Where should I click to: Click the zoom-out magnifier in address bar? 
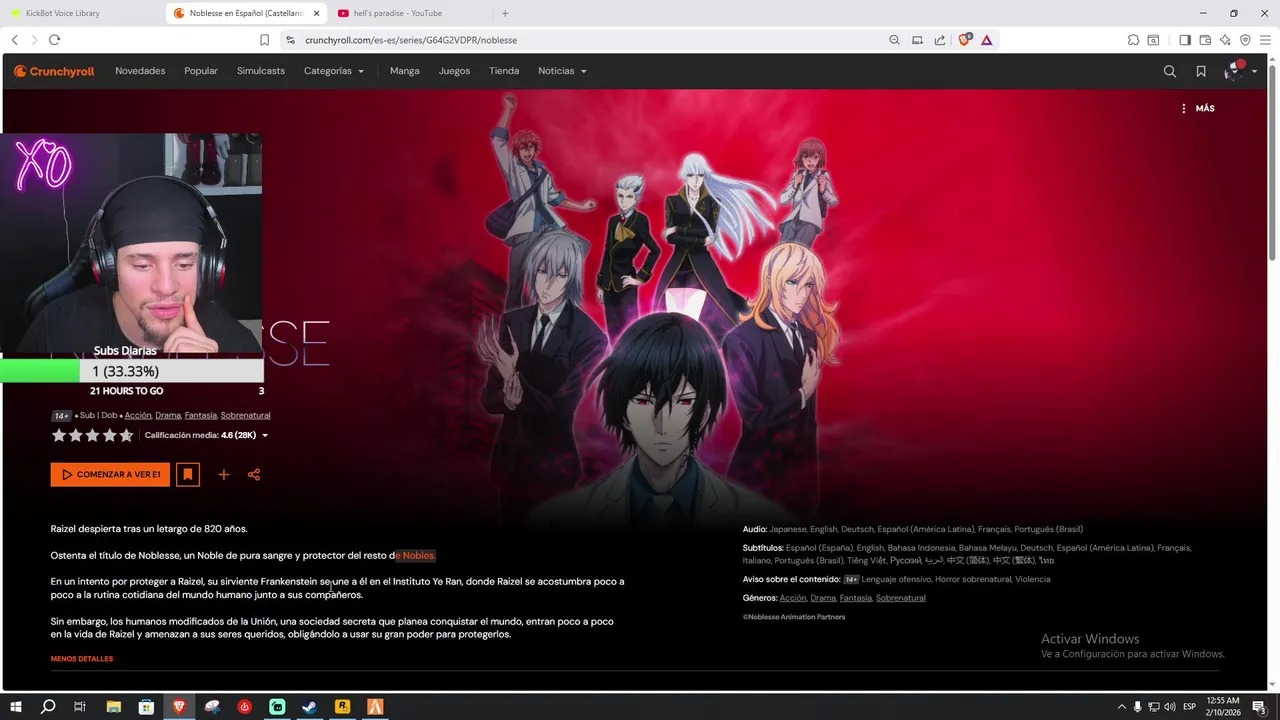point(894,40)
